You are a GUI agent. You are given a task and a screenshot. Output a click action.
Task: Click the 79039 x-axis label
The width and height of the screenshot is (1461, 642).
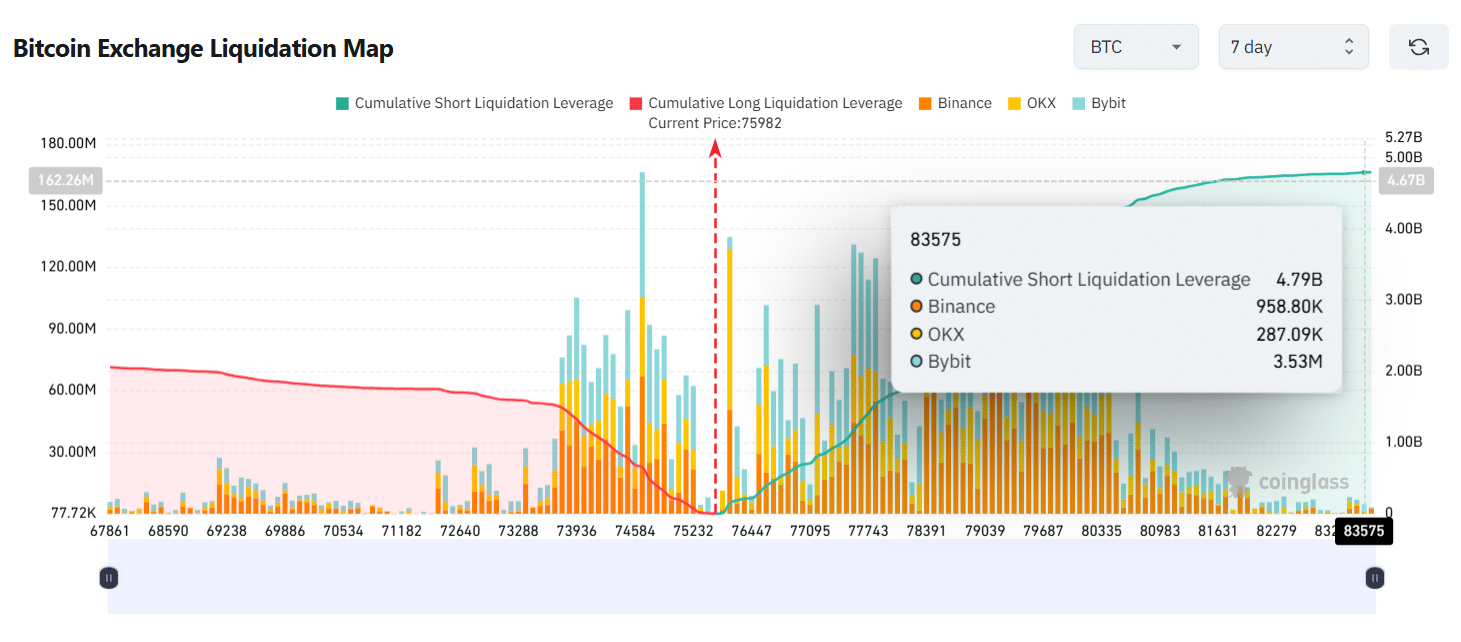click(x=984, y=531)
